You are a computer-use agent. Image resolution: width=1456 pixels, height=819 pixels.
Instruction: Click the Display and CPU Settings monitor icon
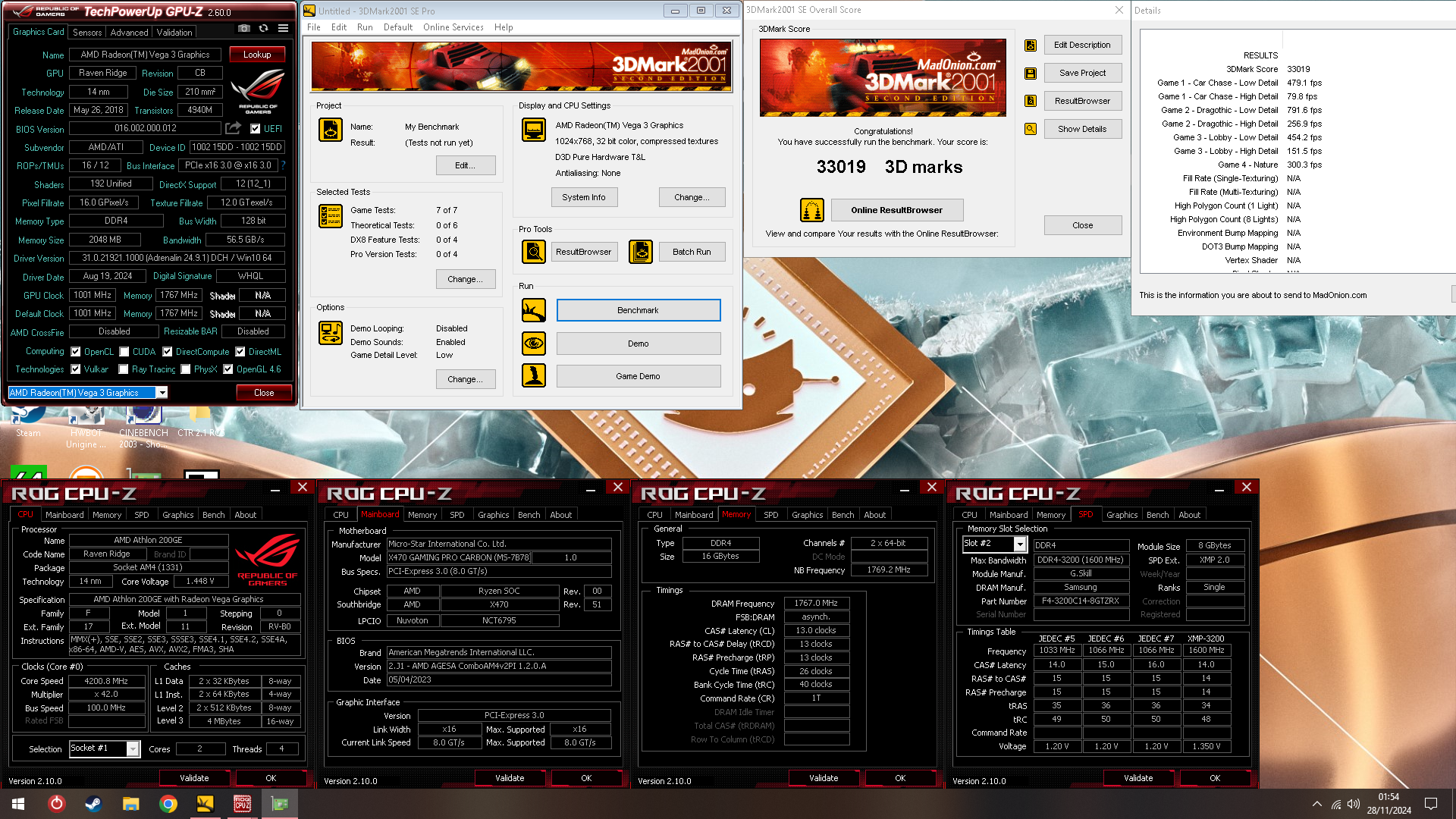pos(534,130)
